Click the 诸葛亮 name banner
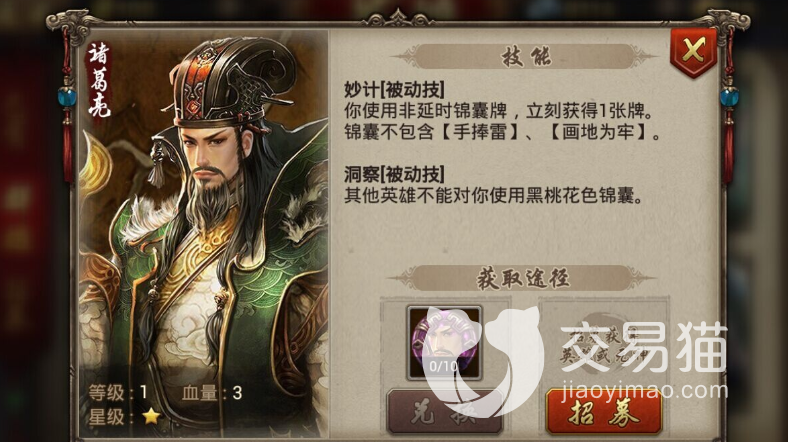The width and height of the screenshot is (788, 442). pos(99,79)
